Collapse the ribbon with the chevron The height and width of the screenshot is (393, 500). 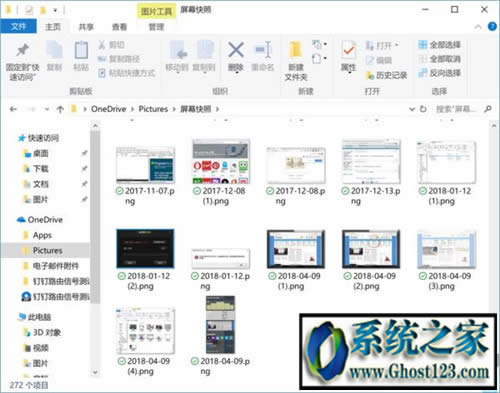(x=478, y=27)
